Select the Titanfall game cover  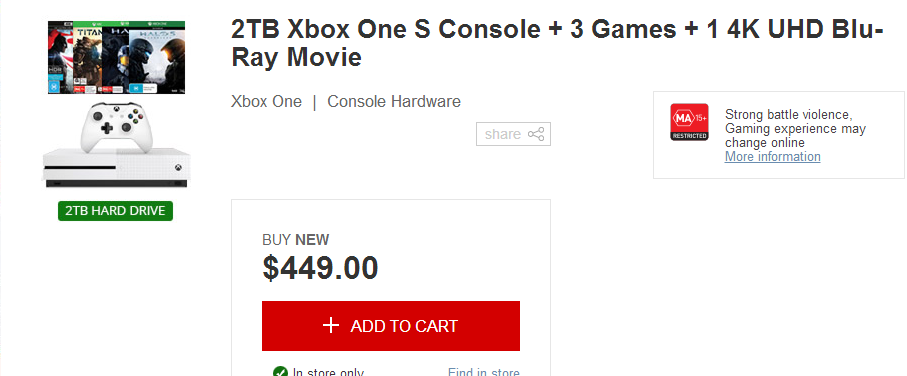[87, 57]
